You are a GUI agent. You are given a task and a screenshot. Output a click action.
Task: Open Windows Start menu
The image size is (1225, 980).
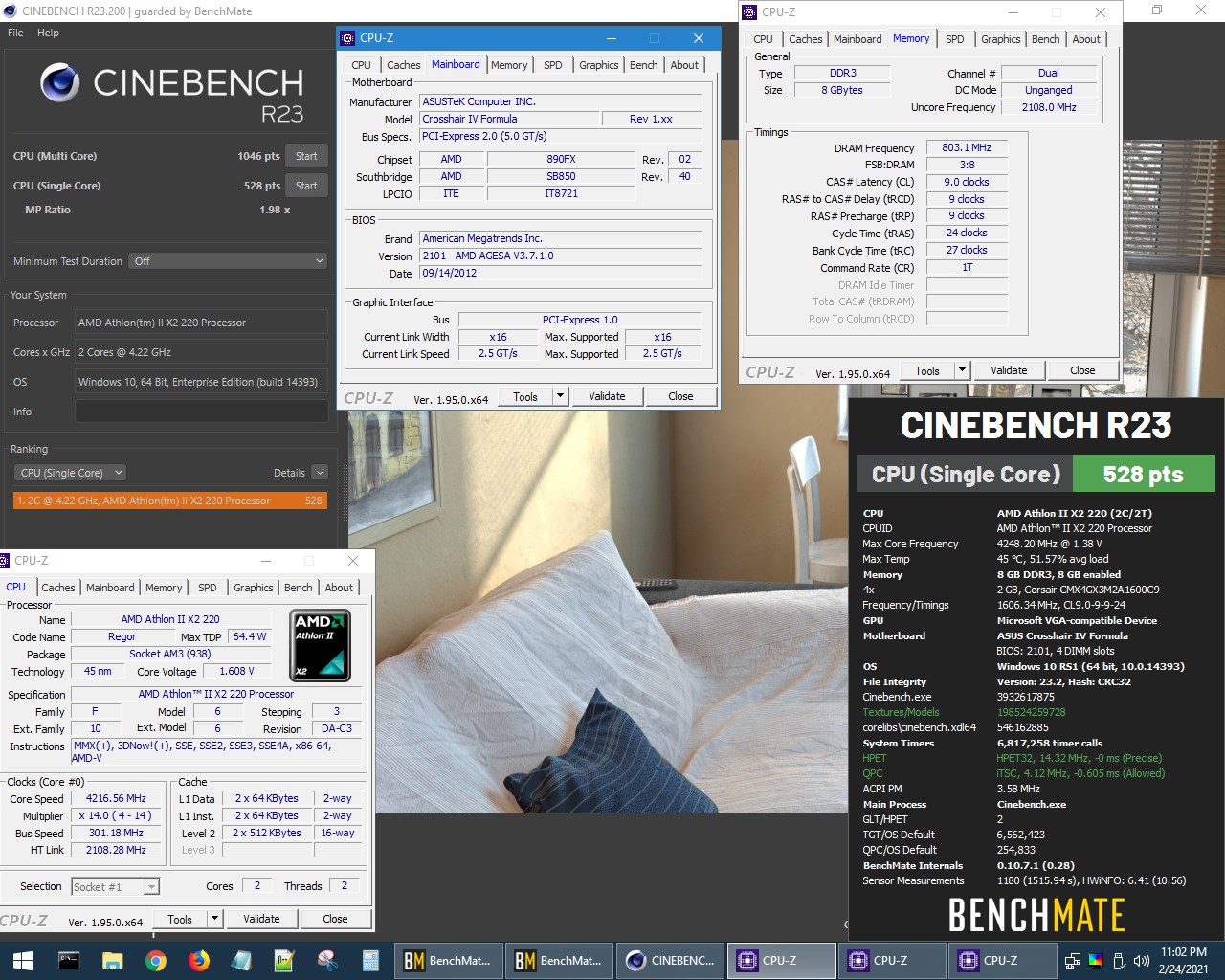pyautogui.click(x=23, y=960)
